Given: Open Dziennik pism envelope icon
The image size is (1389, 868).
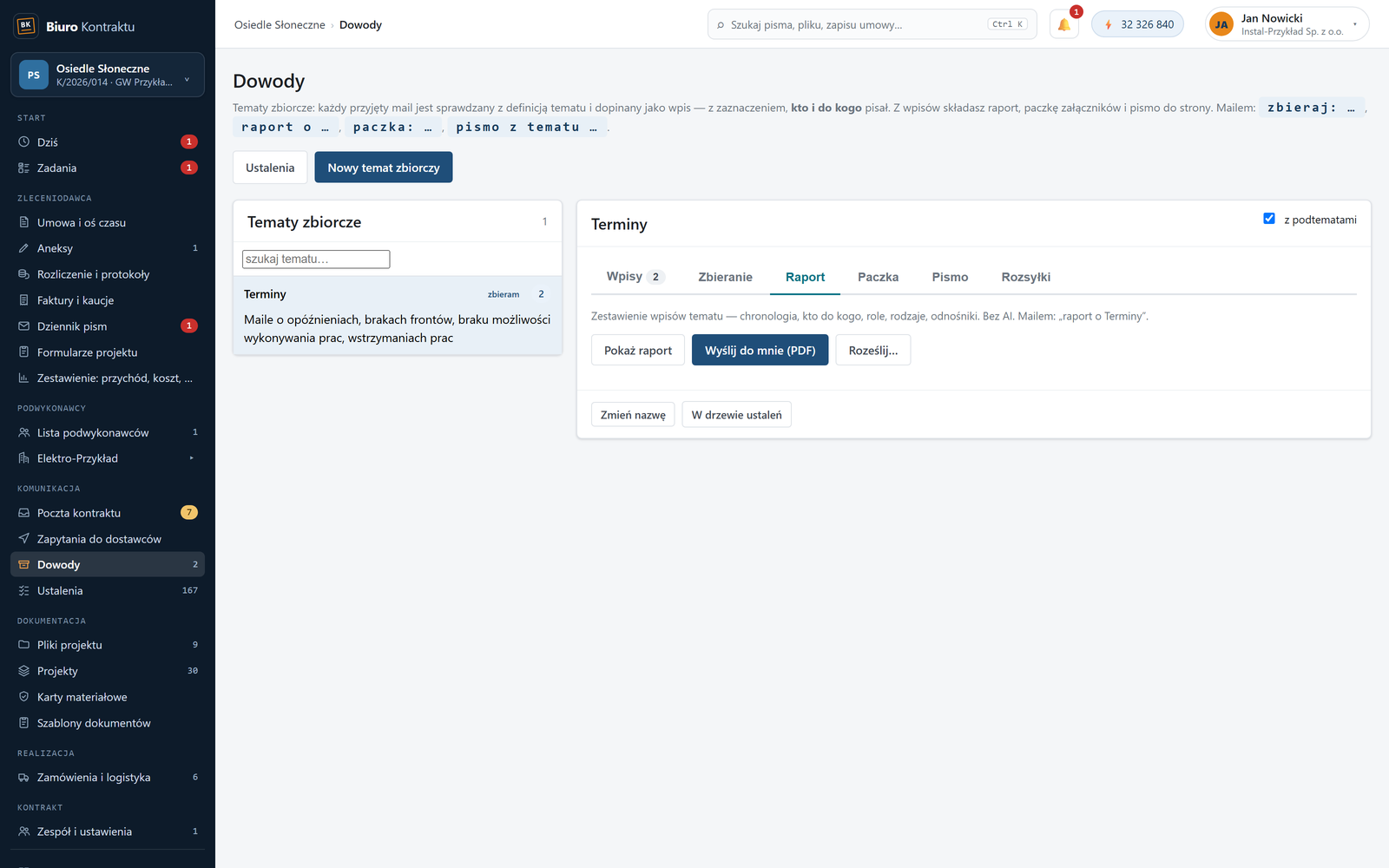Looking at the screenshot, I should click(x=23, y=326).
